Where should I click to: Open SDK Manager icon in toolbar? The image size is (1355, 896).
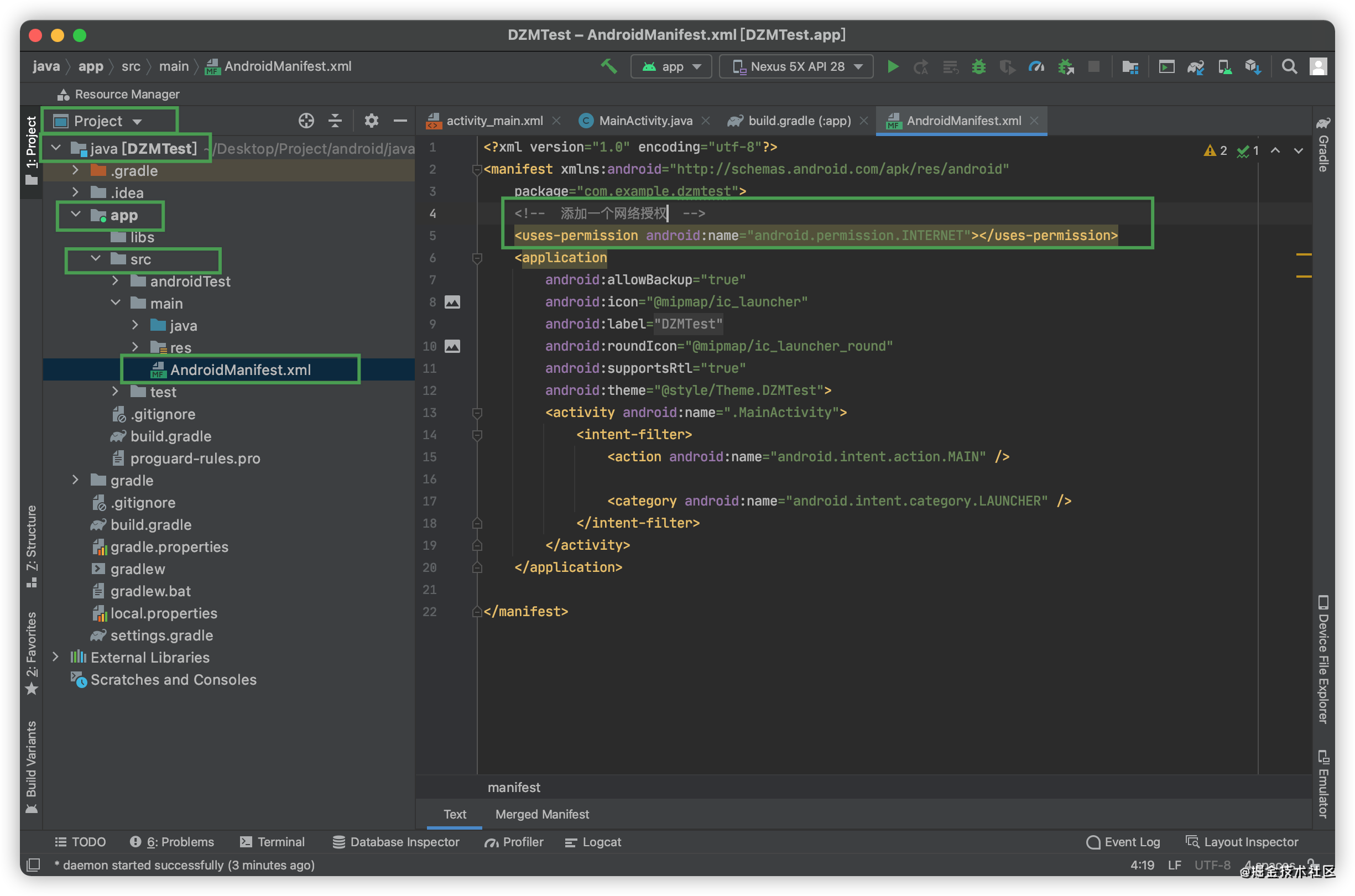pyautogui.click(x=1253, y=67)
